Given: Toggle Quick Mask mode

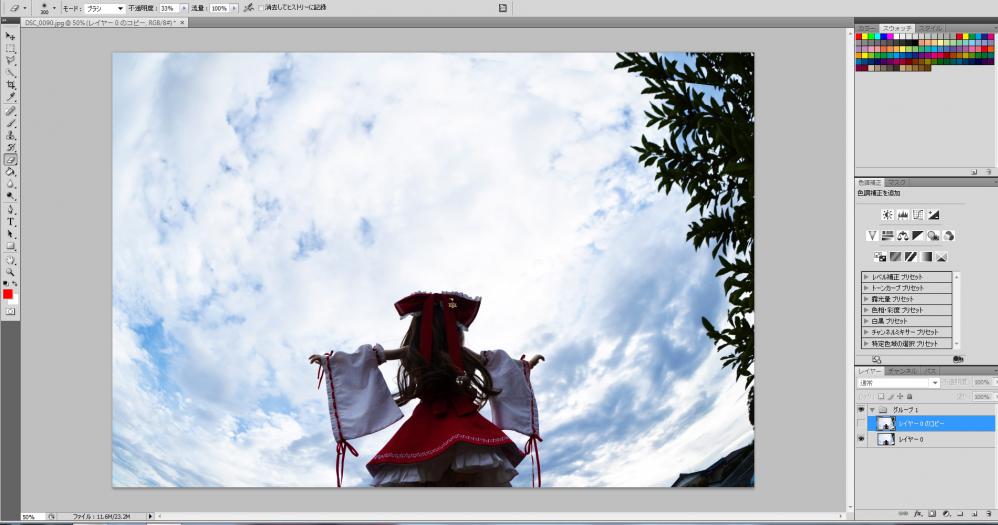Looking at the screenshot, I should coord(10,312).
